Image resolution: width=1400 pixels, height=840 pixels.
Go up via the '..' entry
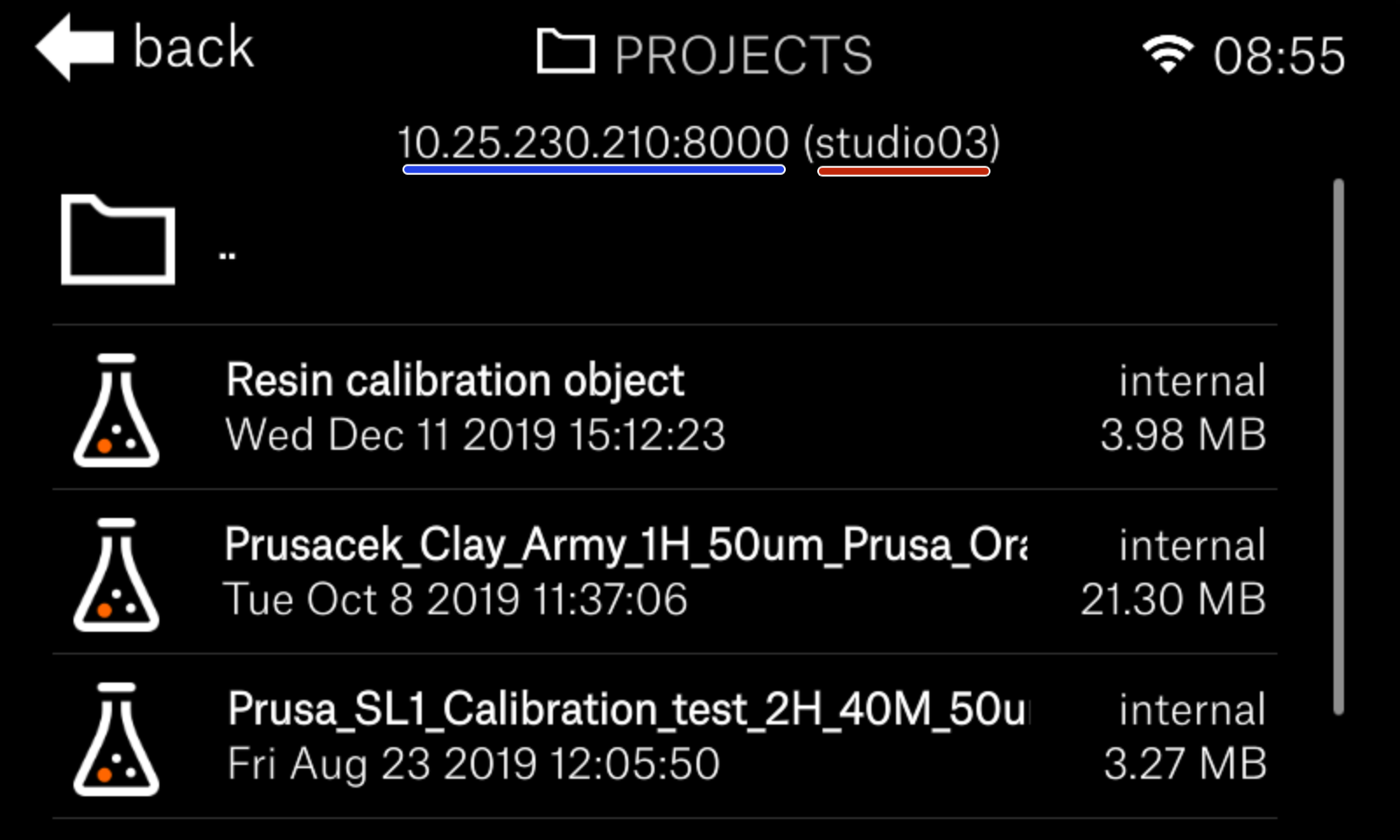click(x=227, y=255)
